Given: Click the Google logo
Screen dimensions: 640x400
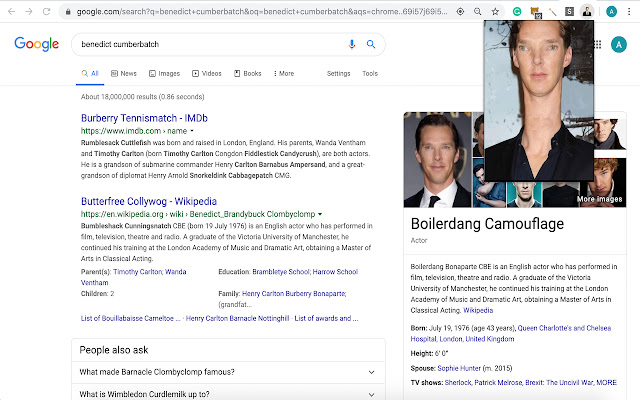Looking at the screenshot, I should coord(36,44).
